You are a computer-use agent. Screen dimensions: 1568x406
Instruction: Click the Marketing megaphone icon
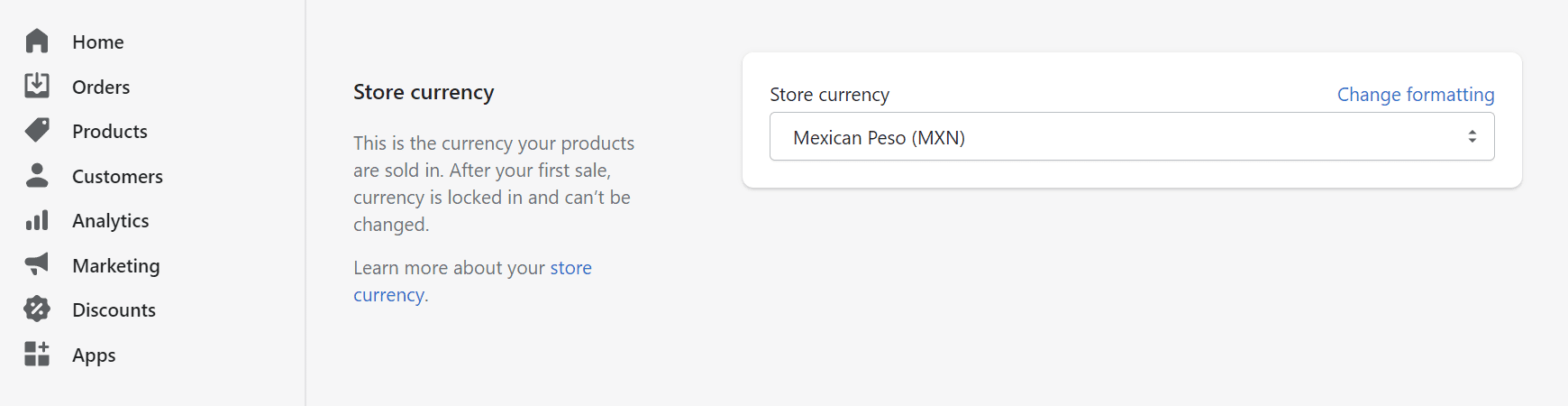click(x=37, y=264)
